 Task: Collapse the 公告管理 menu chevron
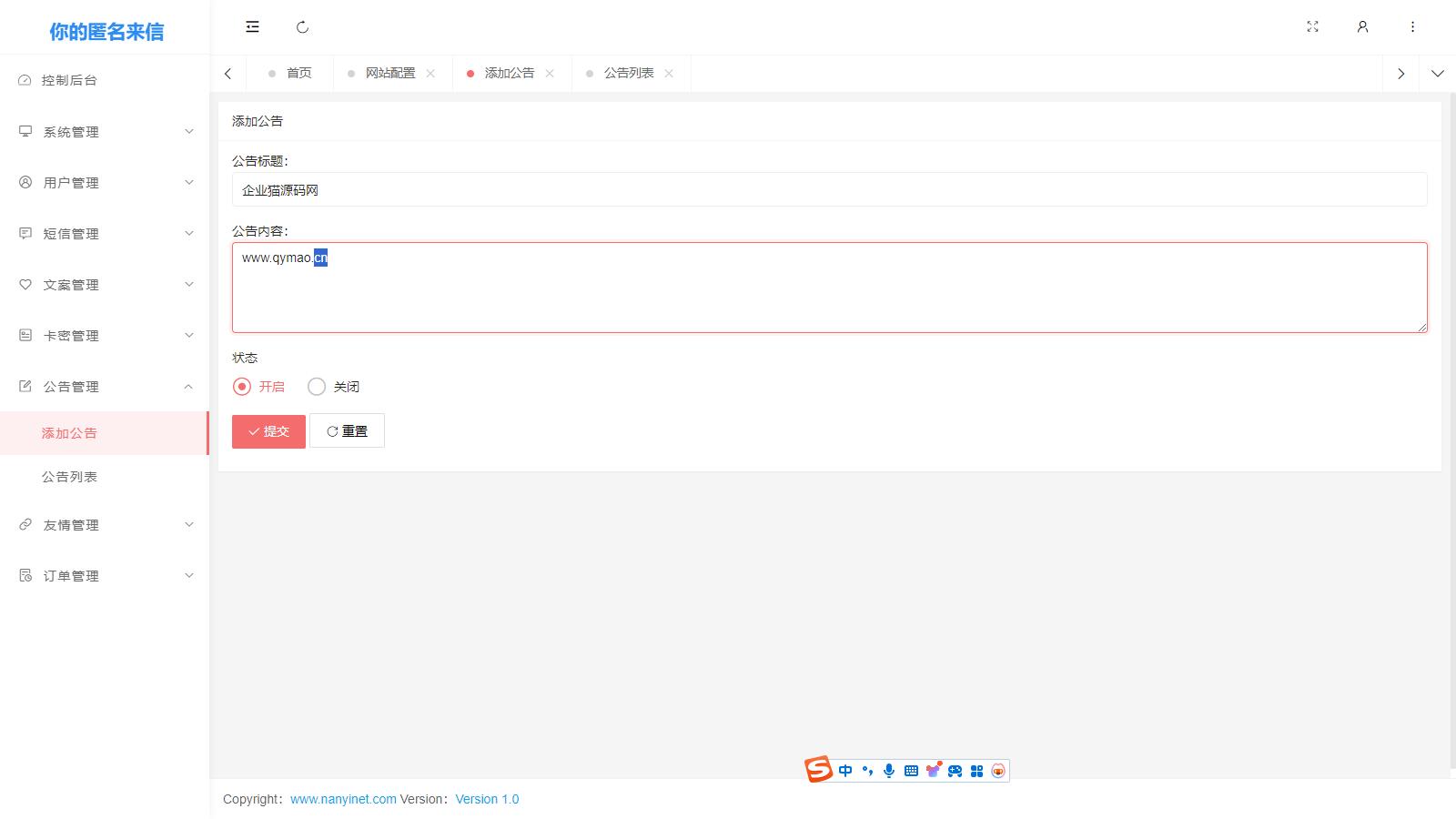188,386
